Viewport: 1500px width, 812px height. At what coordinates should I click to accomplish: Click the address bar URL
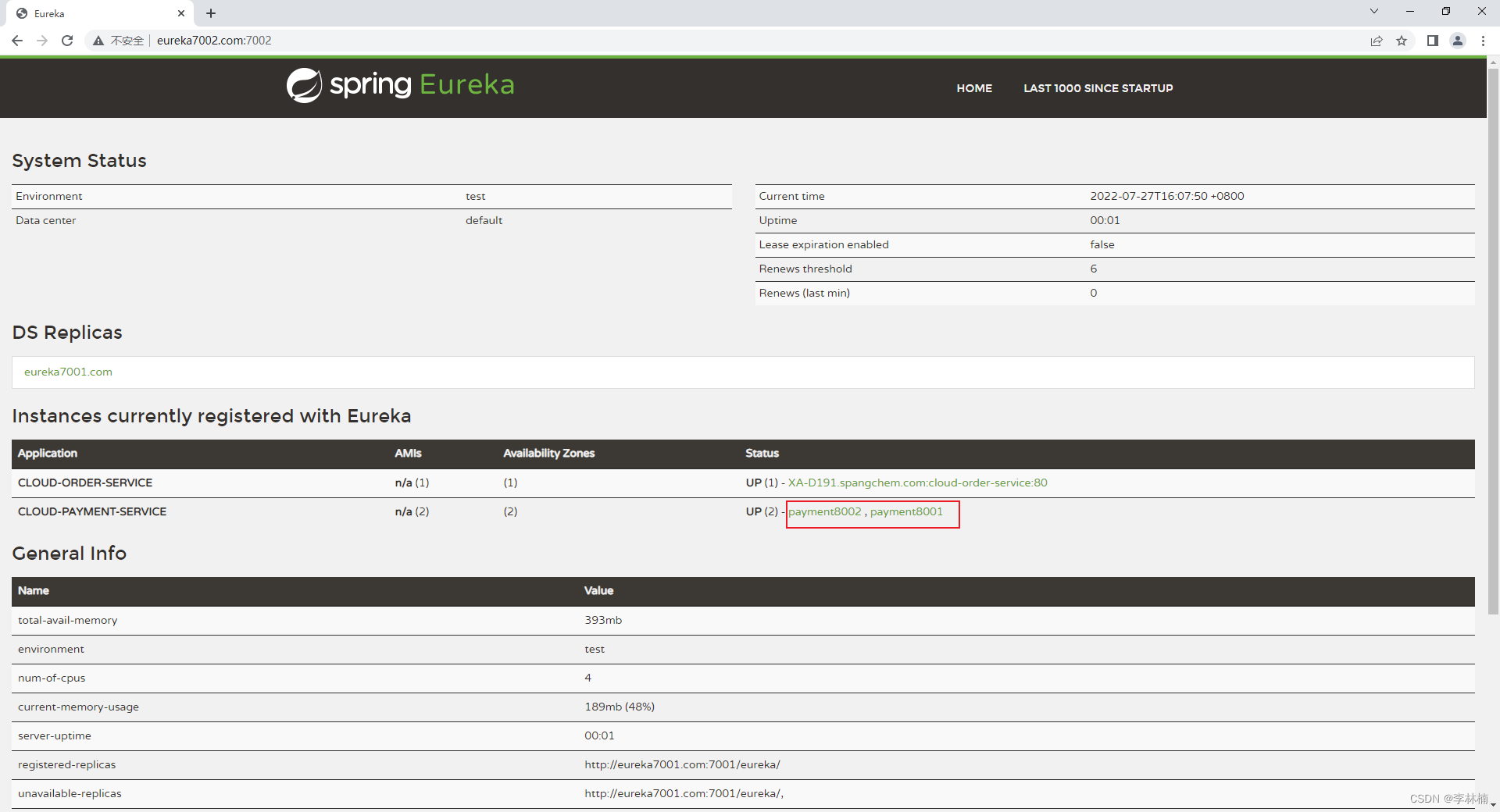pos(214,41)
